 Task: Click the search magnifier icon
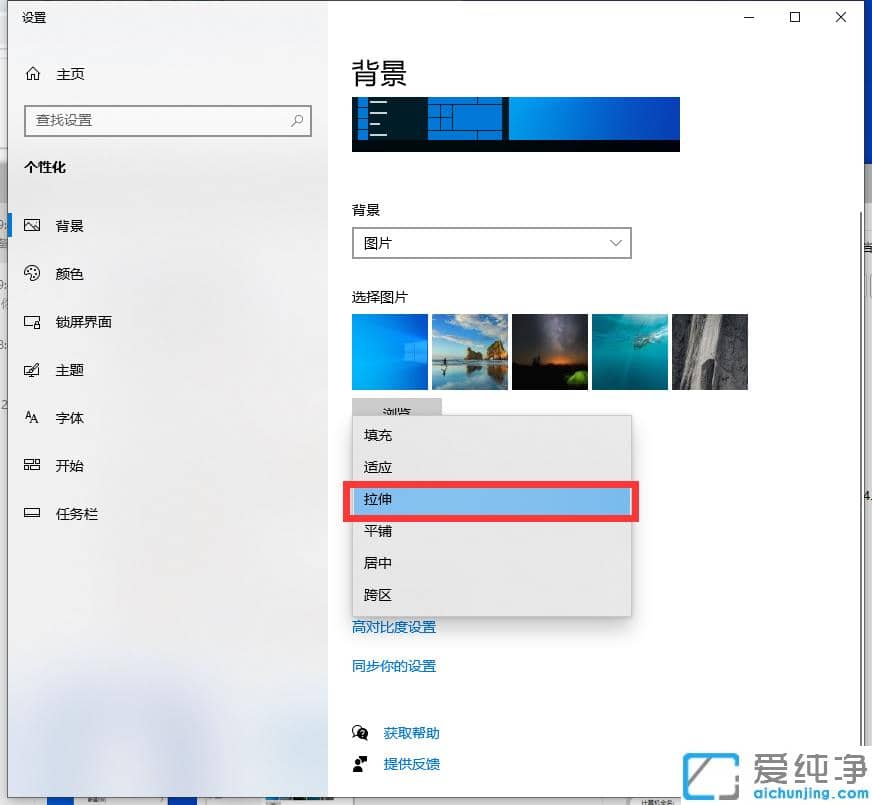point(296,120)
